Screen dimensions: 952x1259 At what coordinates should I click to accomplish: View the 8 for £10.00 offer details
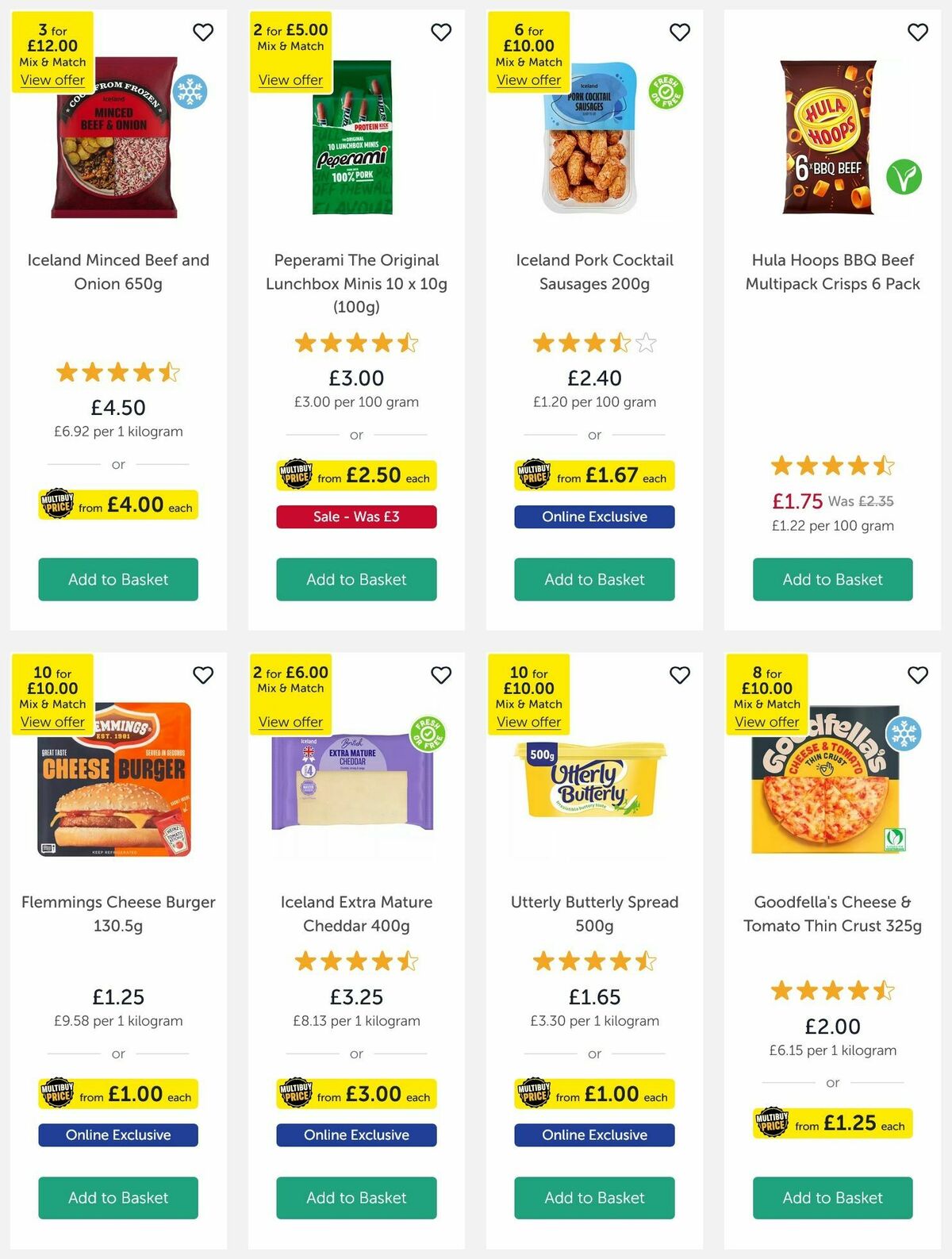(x=766, y=722)
